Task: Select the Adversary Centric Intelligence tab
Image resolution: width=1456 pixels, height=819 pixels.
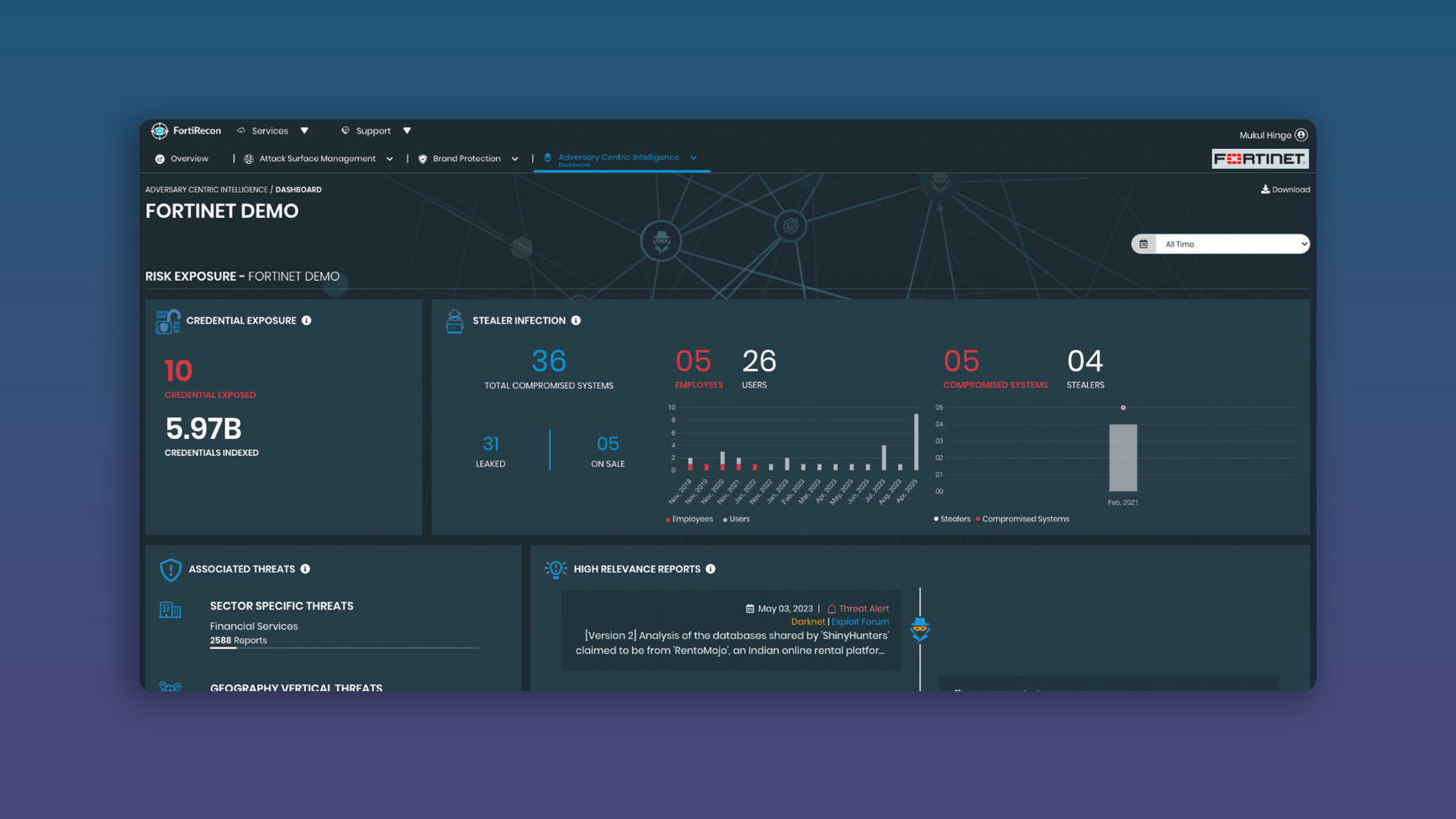Action: pos(619,157)
